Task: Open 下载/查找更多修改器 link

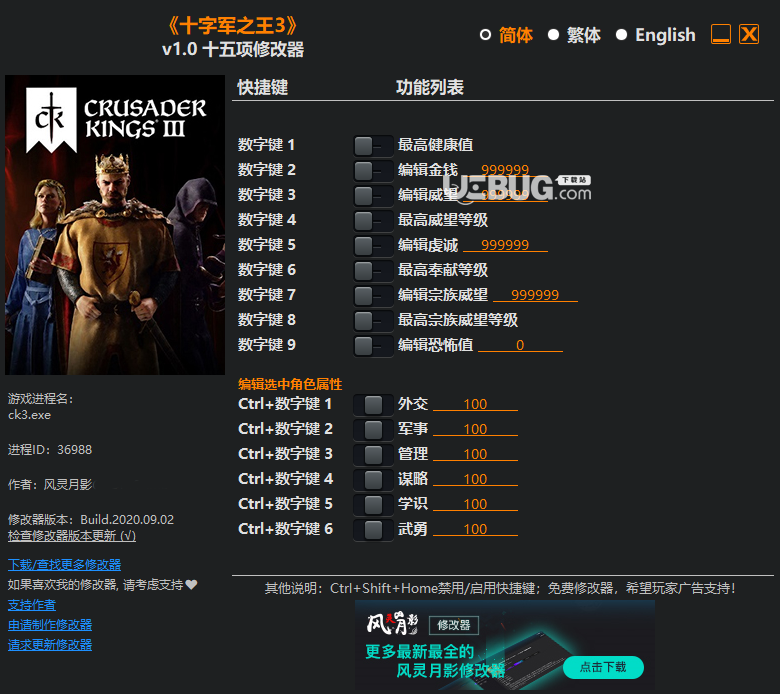Action: (64, 565)
